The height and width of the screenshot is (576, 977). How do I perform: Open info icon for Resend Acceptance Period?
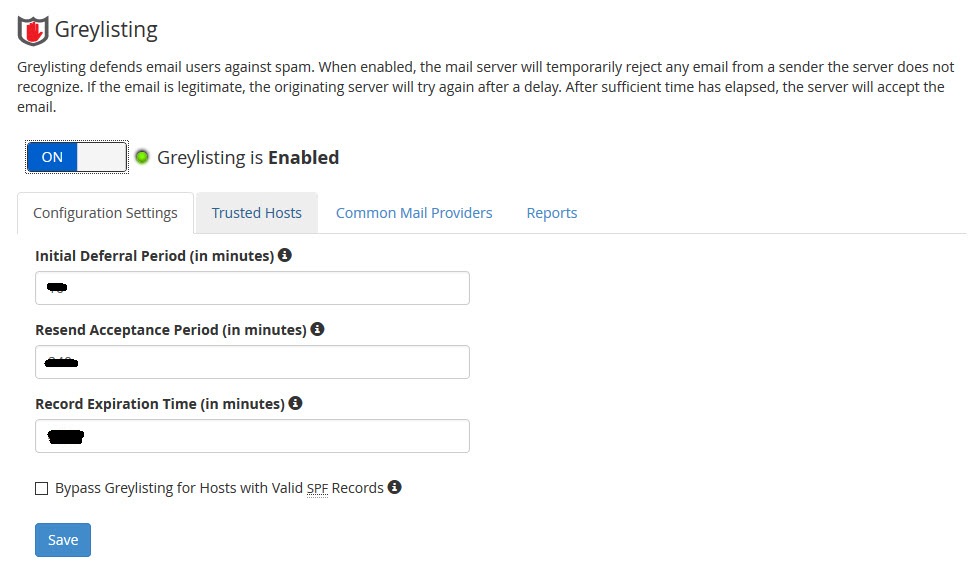point(317,329)
